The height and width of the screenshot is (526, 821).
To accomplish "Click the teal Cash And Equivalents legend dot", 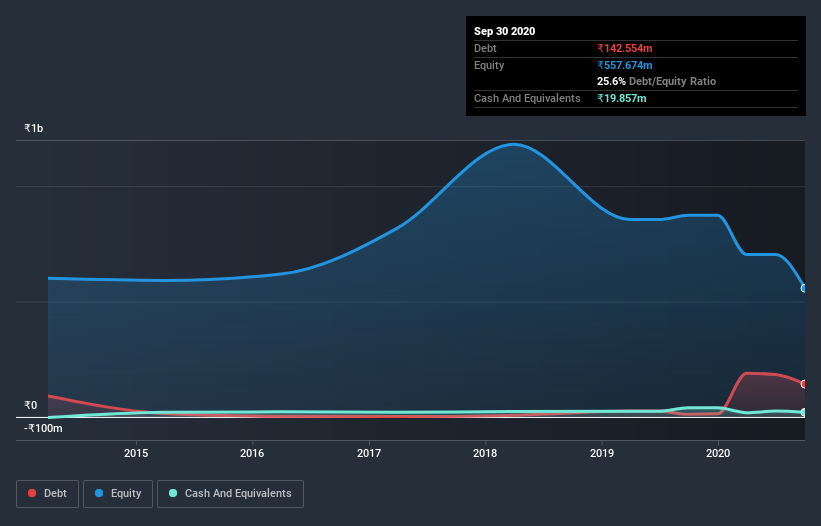I will click(x=173, y=493).
